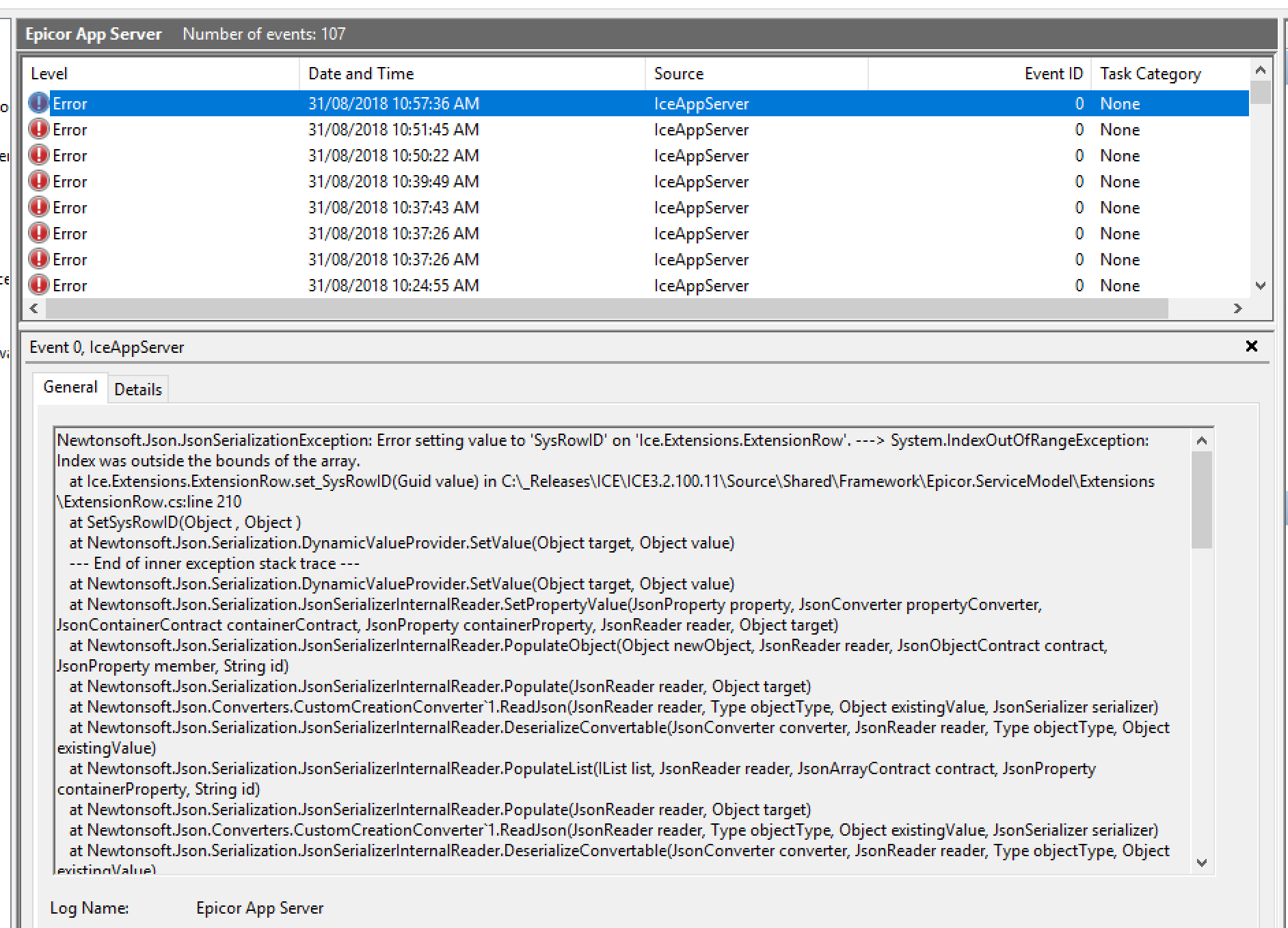Click the error icon for the 10:50:22 AM event
The image size is (1288, 928).
point(39,155)
